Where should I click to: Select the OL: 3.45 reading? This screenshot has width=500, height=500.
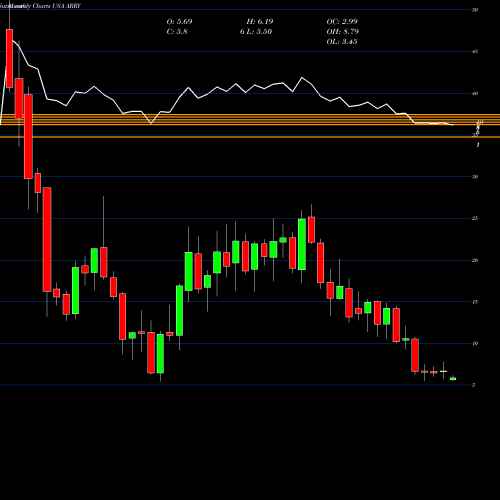(342, 42)
